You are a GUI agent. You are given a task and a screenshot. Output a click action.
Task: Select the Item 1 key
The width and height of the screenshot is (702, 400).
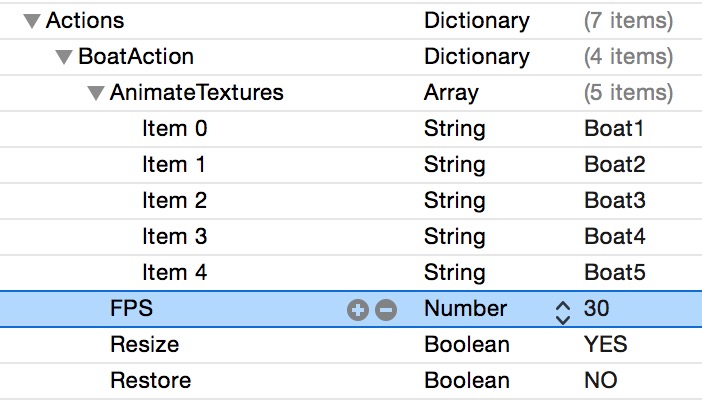click(x=174, y=165)
